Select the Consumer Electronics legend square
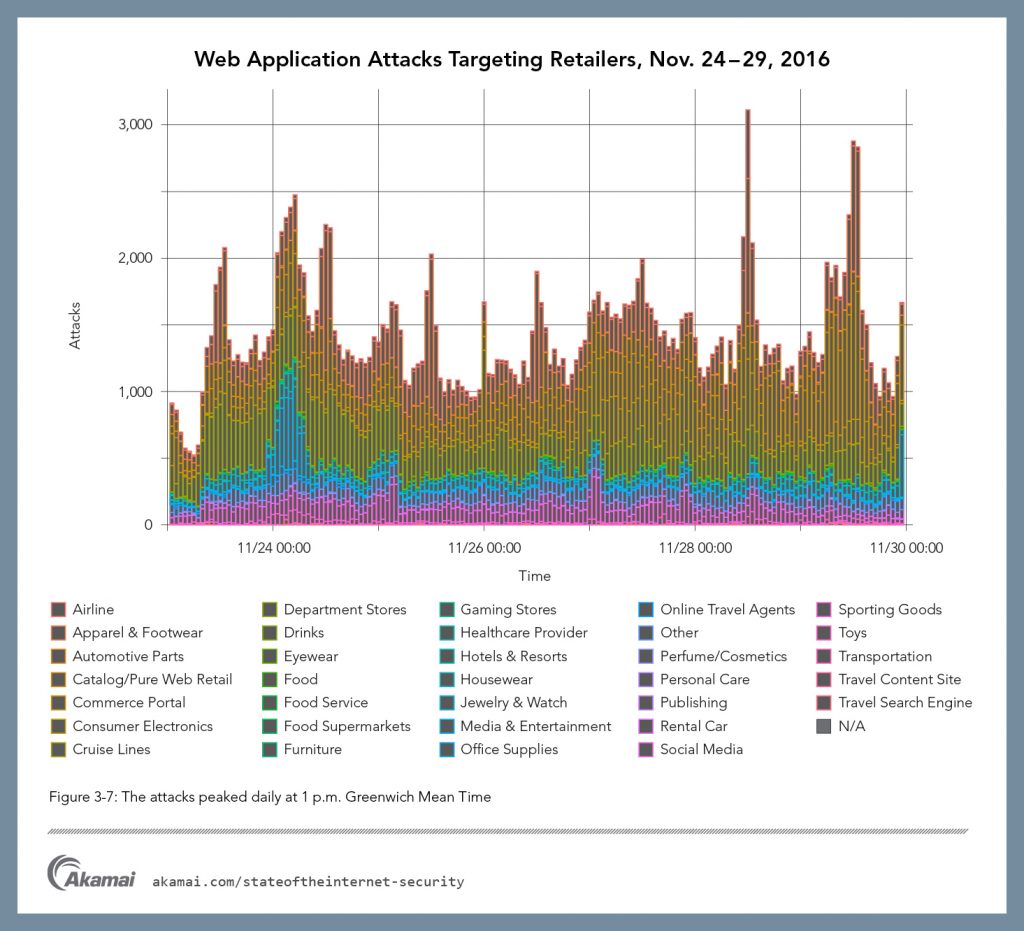 (60, 725)
